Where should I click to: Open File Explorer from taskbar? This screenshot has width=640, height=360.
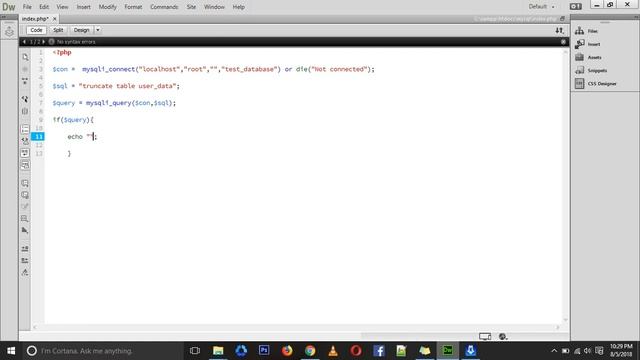[x=218, y=351]
